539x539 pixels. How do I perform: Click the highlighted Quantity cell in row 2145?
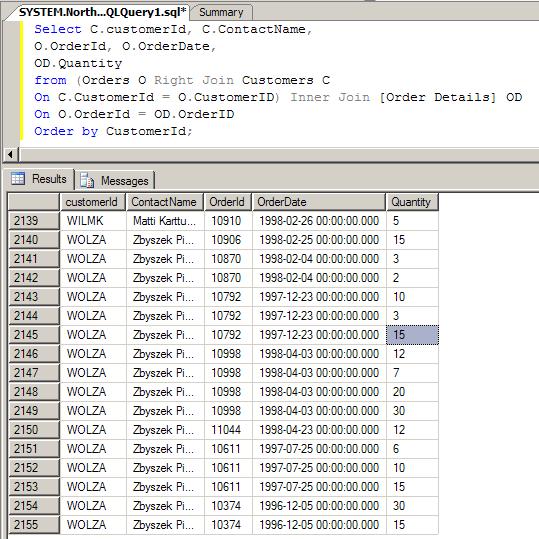click(412, 335)
